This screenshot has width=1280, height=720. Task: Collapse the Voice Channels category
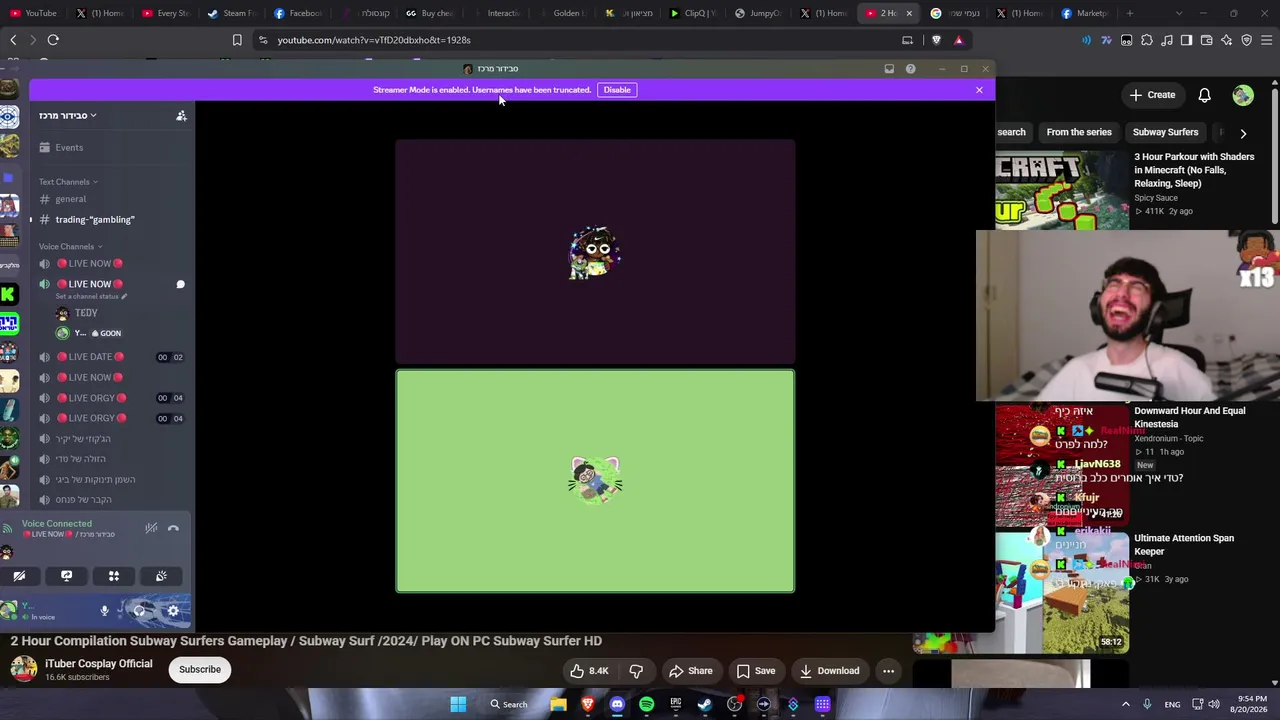pos(70,246)
